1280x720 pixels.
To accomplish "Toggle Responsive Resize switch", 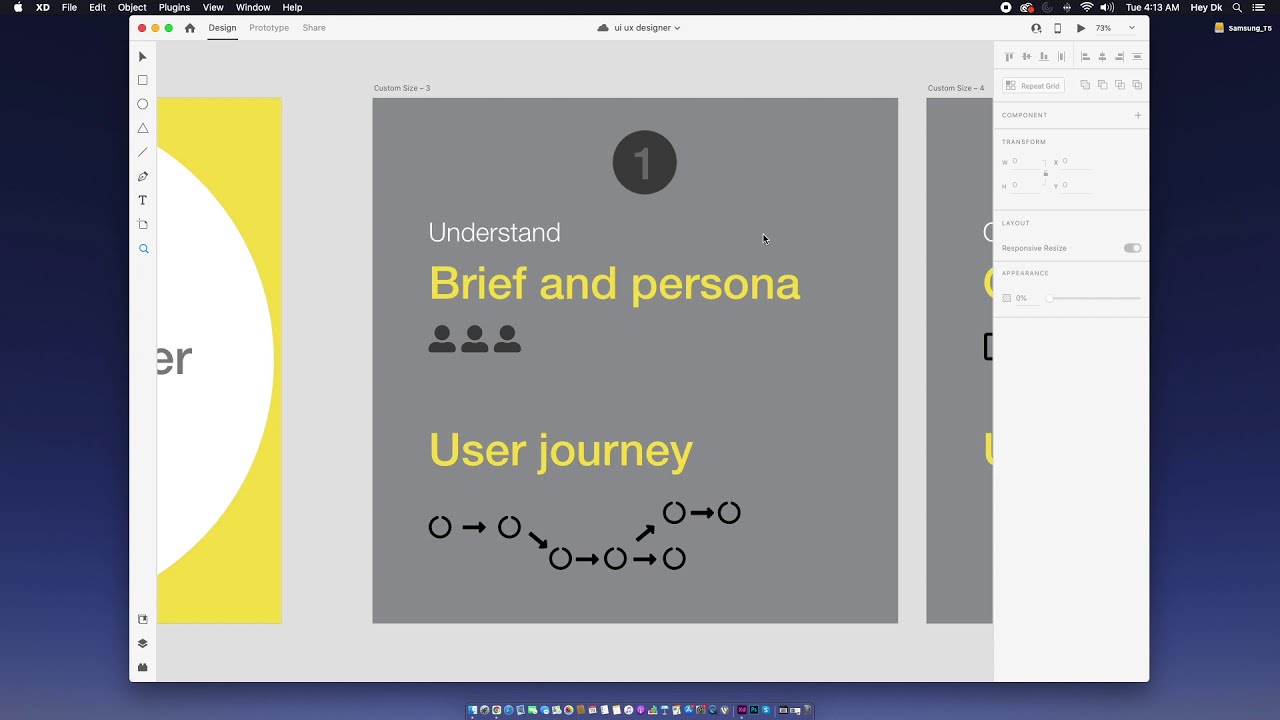I will [x=1132, y=248].
